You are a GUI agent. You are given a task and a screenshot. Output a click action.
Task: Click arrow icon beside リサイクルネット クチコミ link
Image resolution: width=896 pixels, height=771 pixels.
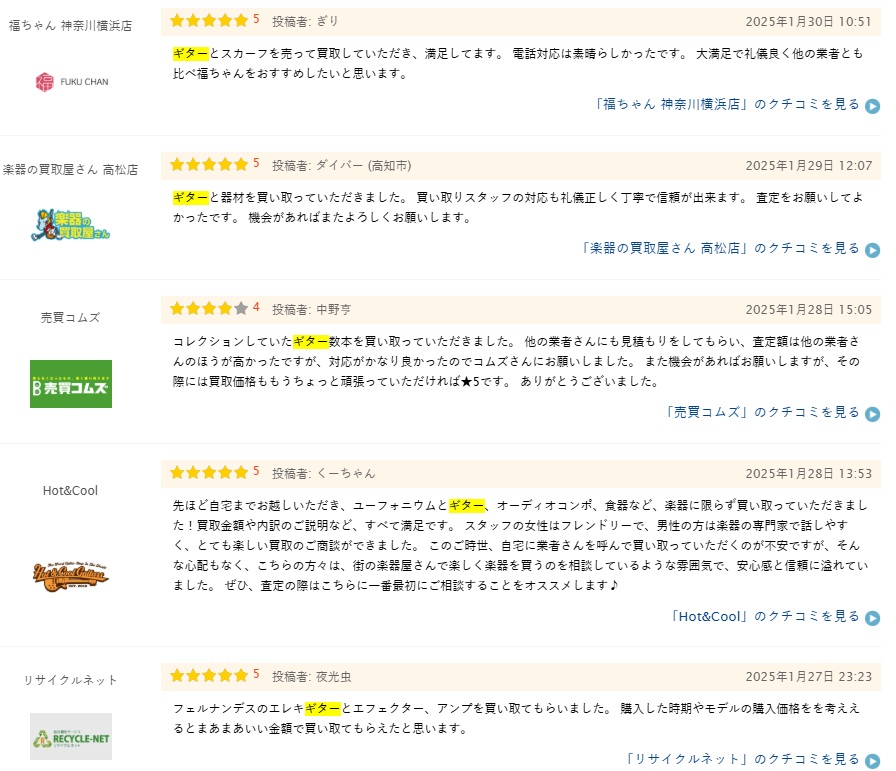coord(872,760)
